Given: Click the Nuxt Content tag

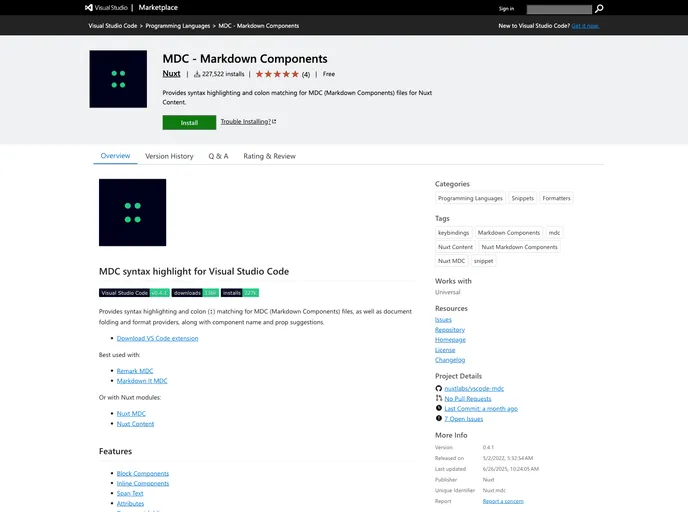Looking at the screenshot, I should coord(455,247).
